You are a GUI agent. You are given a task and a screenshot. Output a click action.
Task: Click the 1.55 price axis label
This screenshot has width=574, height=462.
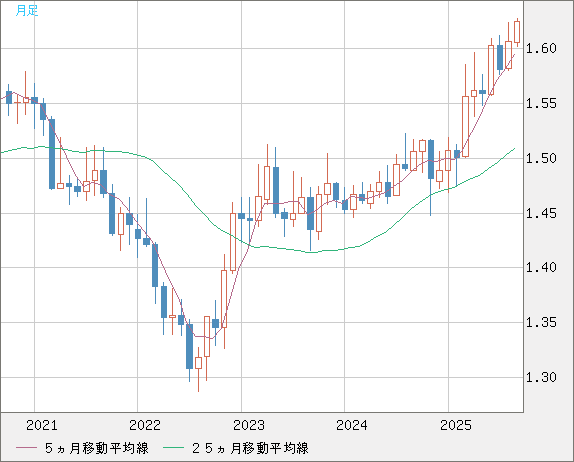pyautogui.click(x=541, y=104)
